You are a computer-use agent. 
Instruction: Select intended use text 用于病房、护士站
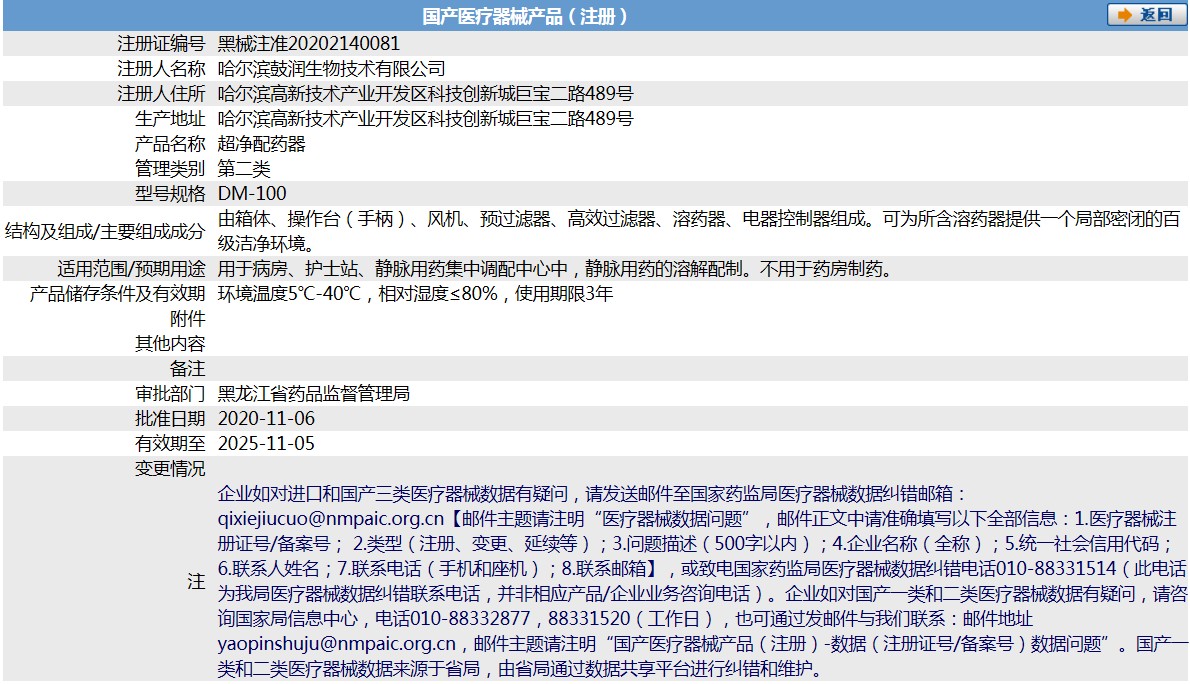coord(557,269)
